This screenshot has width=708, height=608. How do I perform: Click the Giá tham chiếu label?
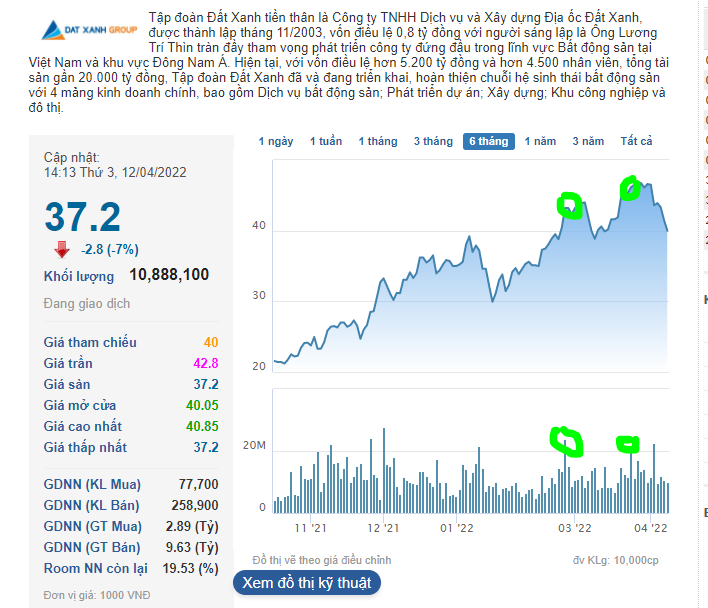coord(90,342)
